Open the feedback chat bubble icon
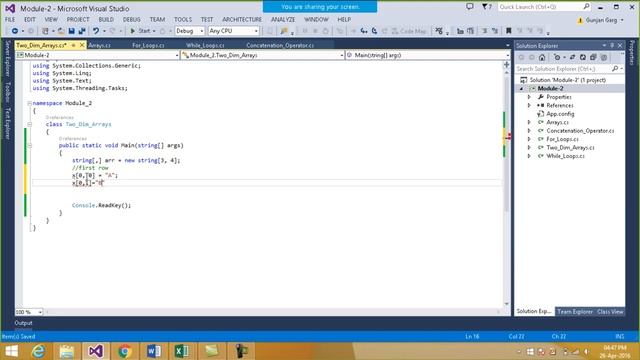Image resolution: width=640 pixels, height=360 pixels. click(470, 7)
